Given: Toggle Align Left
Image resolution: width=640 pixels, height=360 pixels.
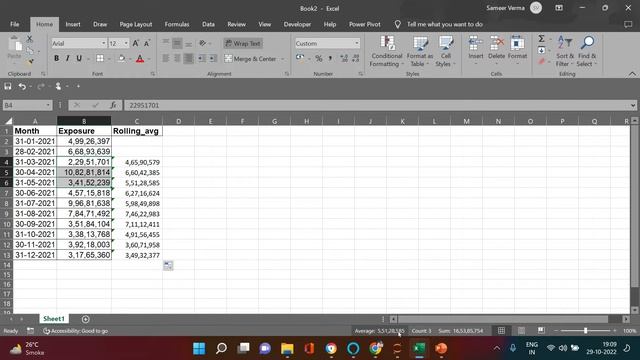Looking at the screenshot, I should [166, 59].
